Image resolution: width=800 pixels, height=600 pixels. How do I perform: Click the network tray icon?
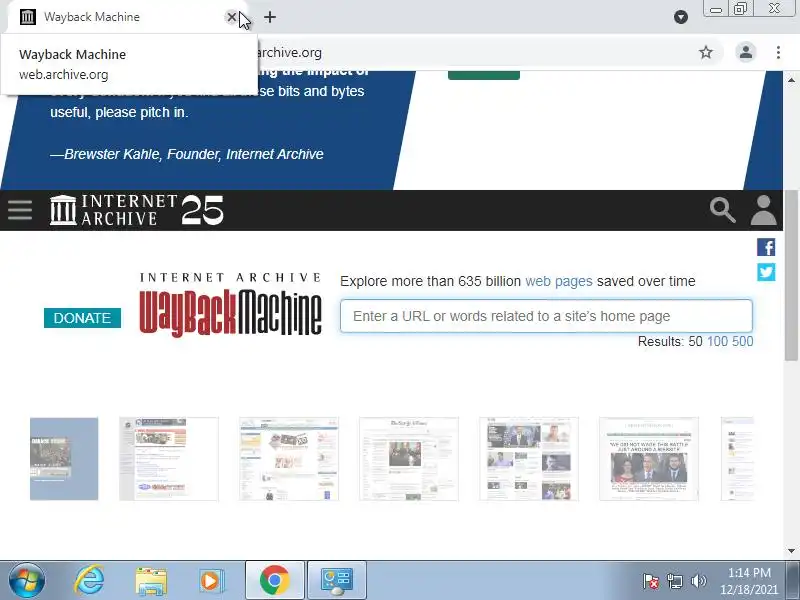coord(674,581)
